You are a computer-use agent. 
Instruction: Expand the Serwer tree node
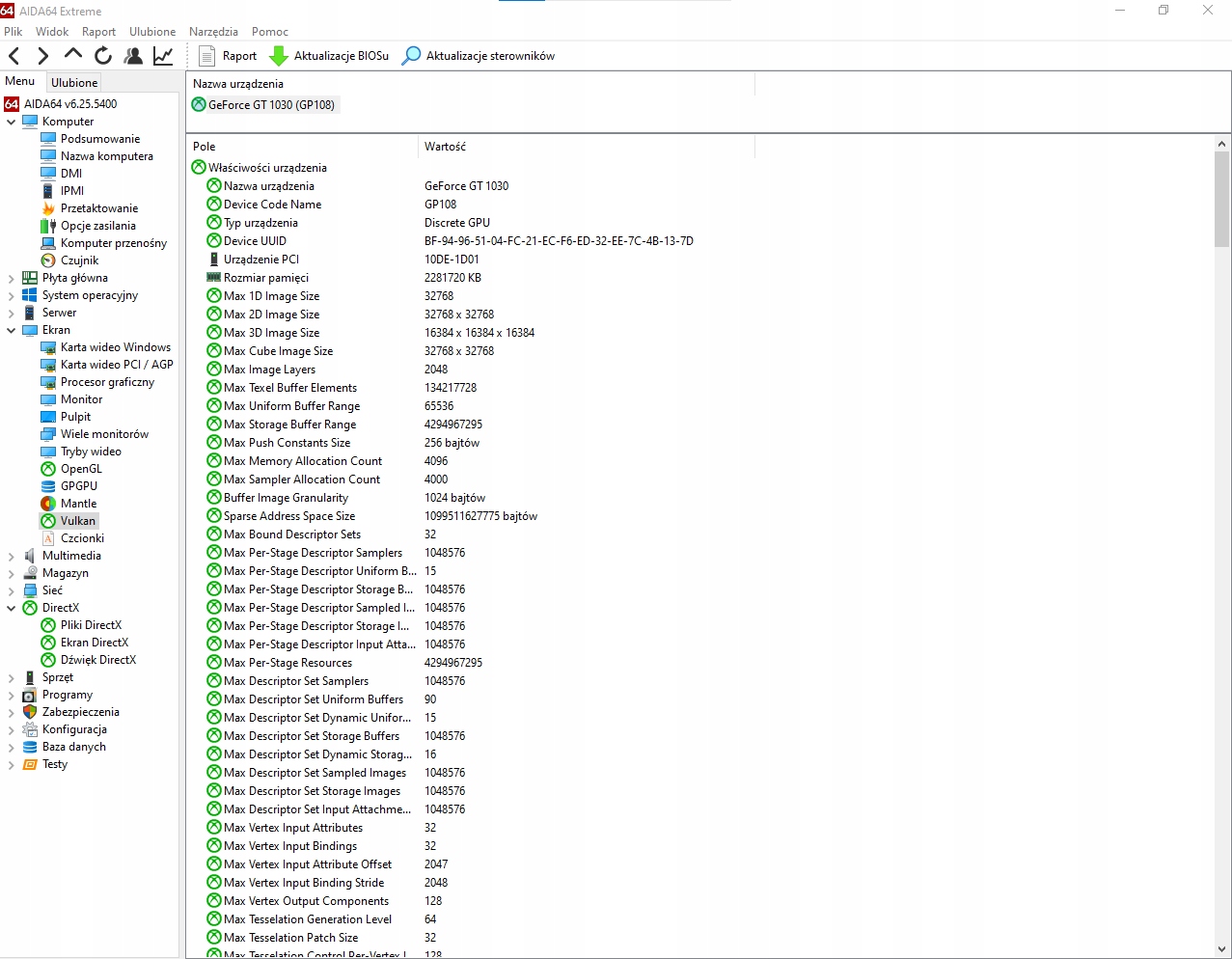[x=11, y=313]
